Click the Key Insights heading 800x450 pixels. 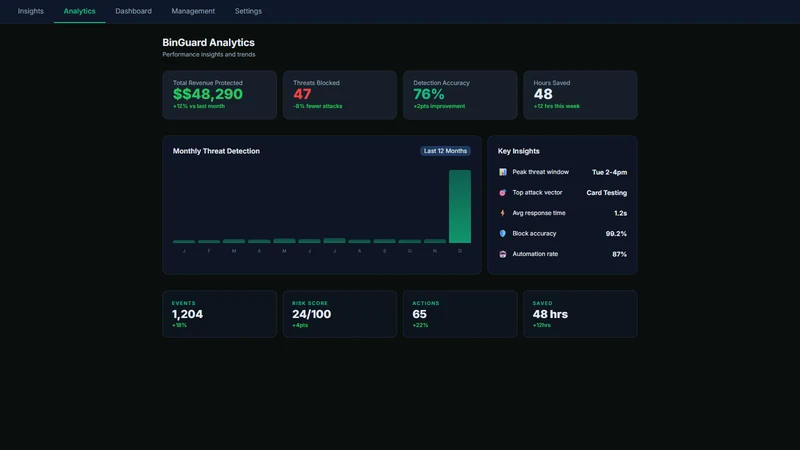(518, 151)
